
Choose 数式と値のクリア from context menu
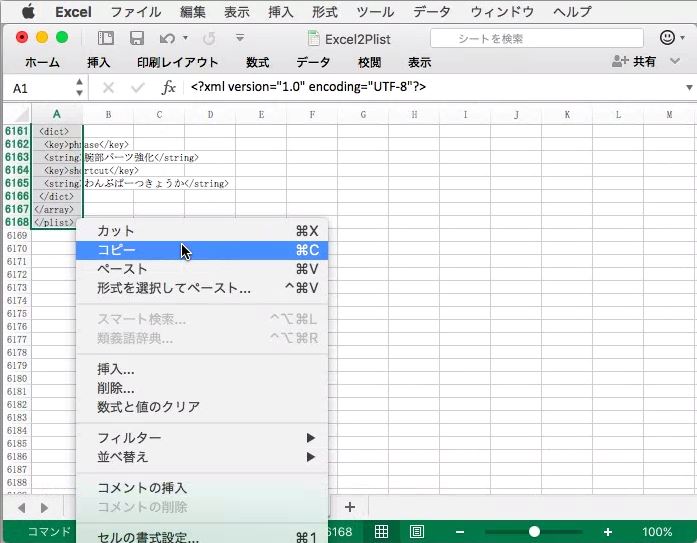click(x=202, y=407)
